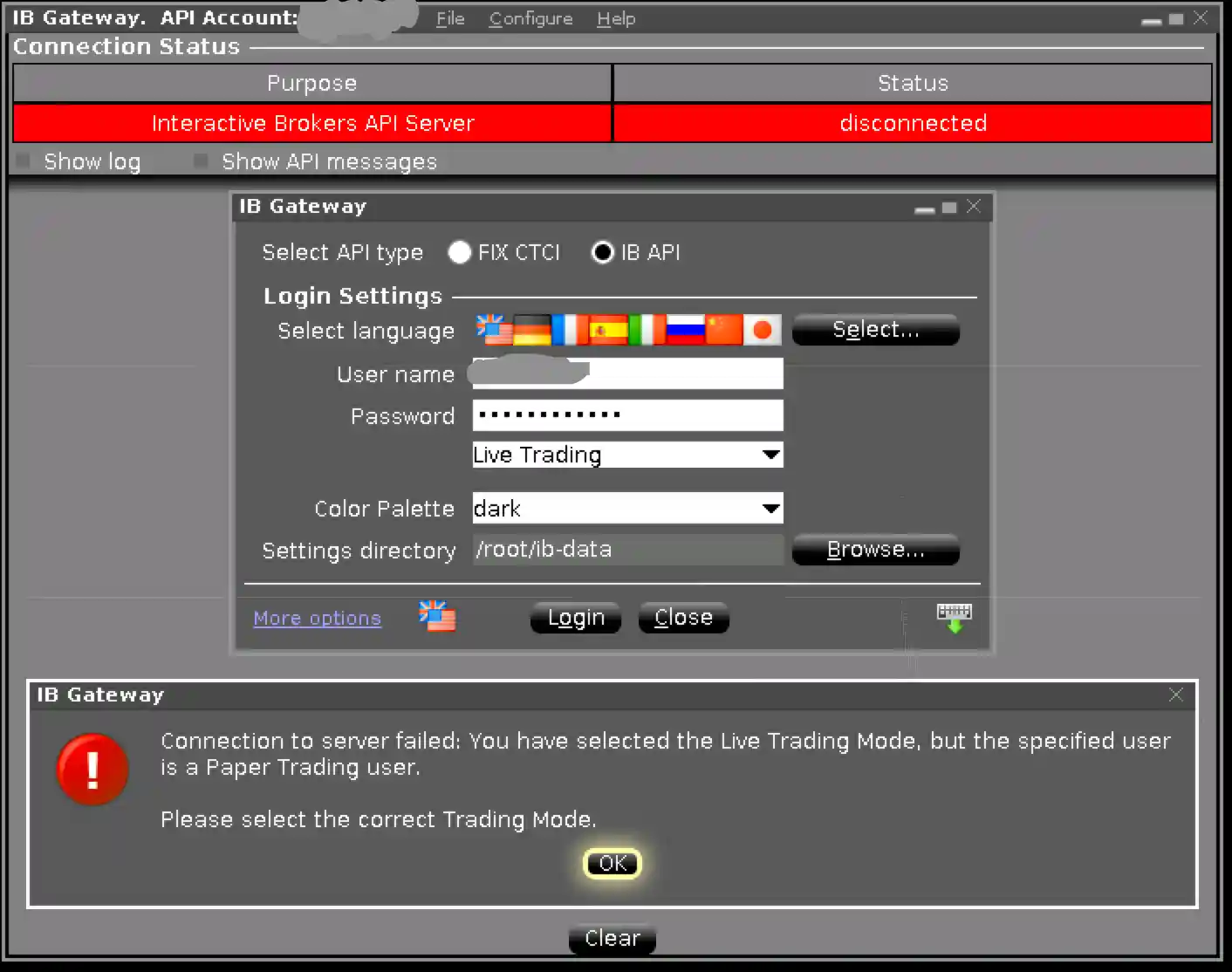Enable the Show log checkbox
The image size is (1232, 972).
[x=24, y=161]
